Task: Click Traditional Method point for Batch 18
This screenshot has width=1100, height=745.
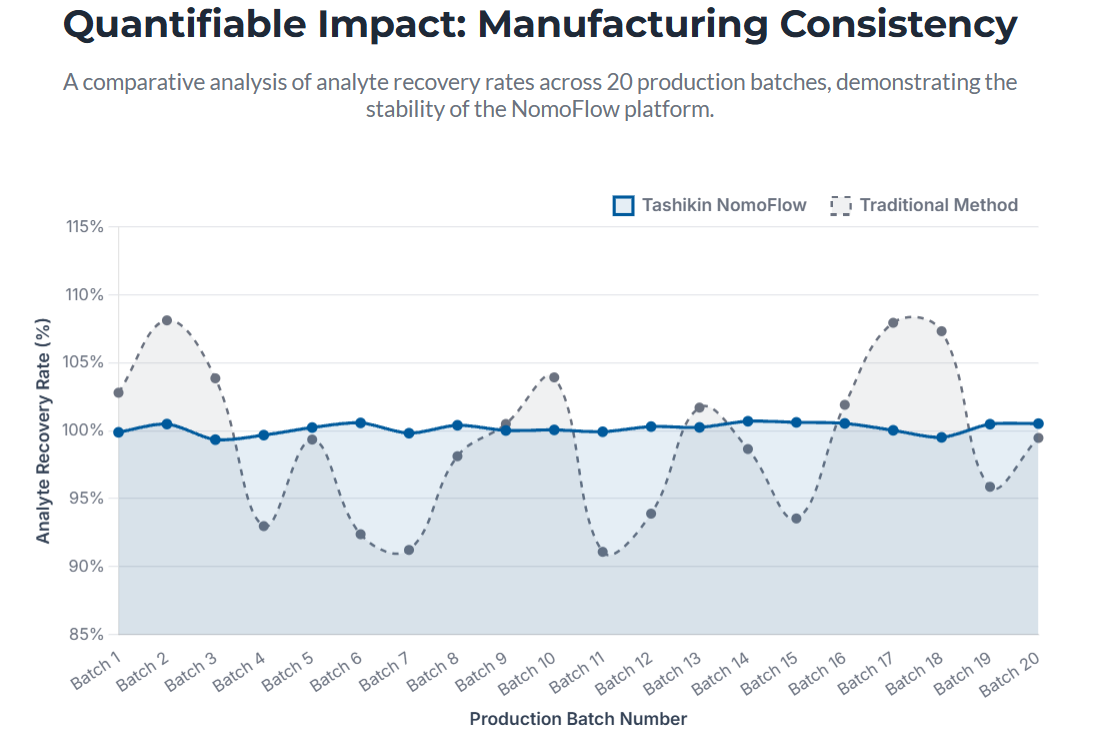Action: point(942,331)
